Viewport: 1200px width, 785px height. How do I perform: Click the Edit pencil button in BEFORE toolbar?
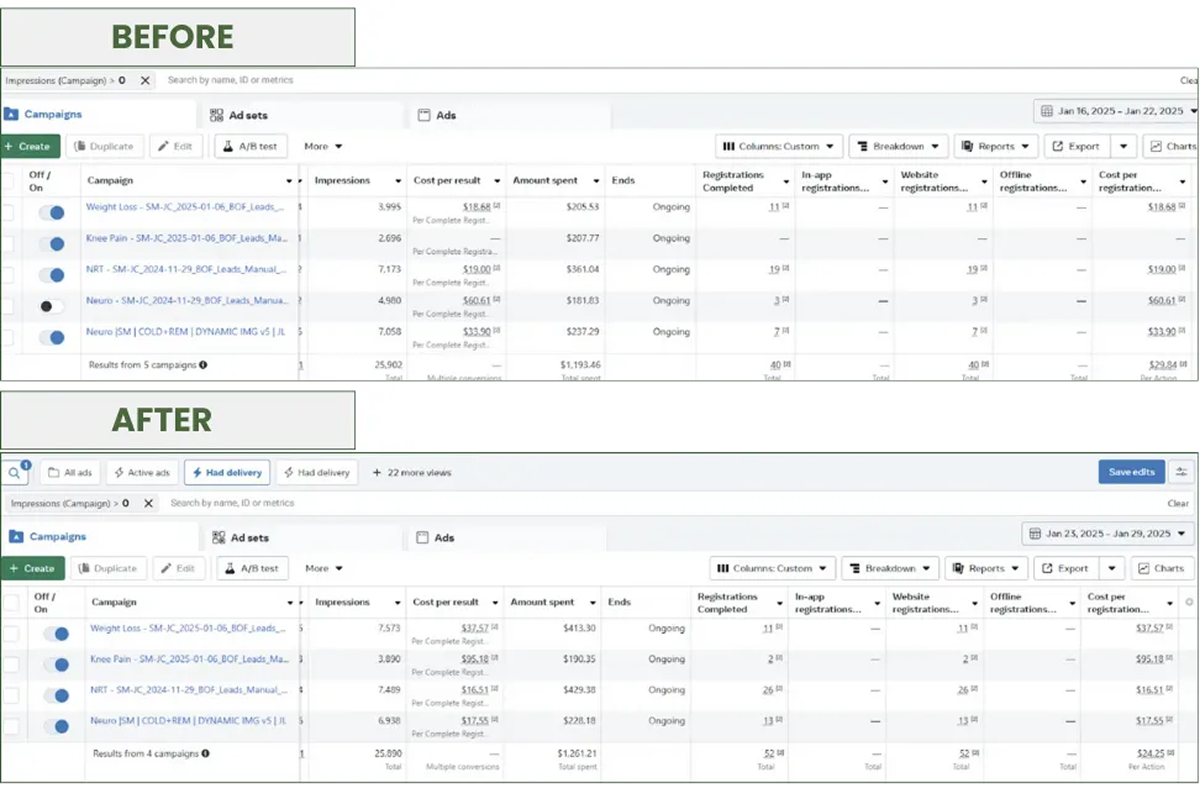[176, 146]
